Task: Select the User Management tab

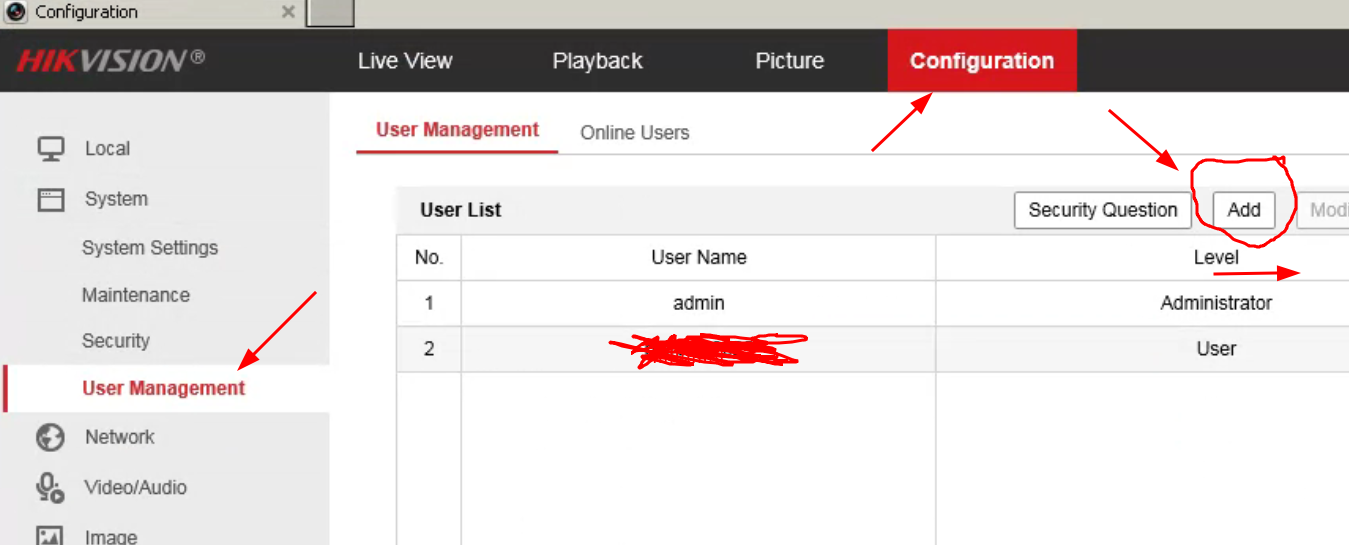Action: (x=457, y=130)
